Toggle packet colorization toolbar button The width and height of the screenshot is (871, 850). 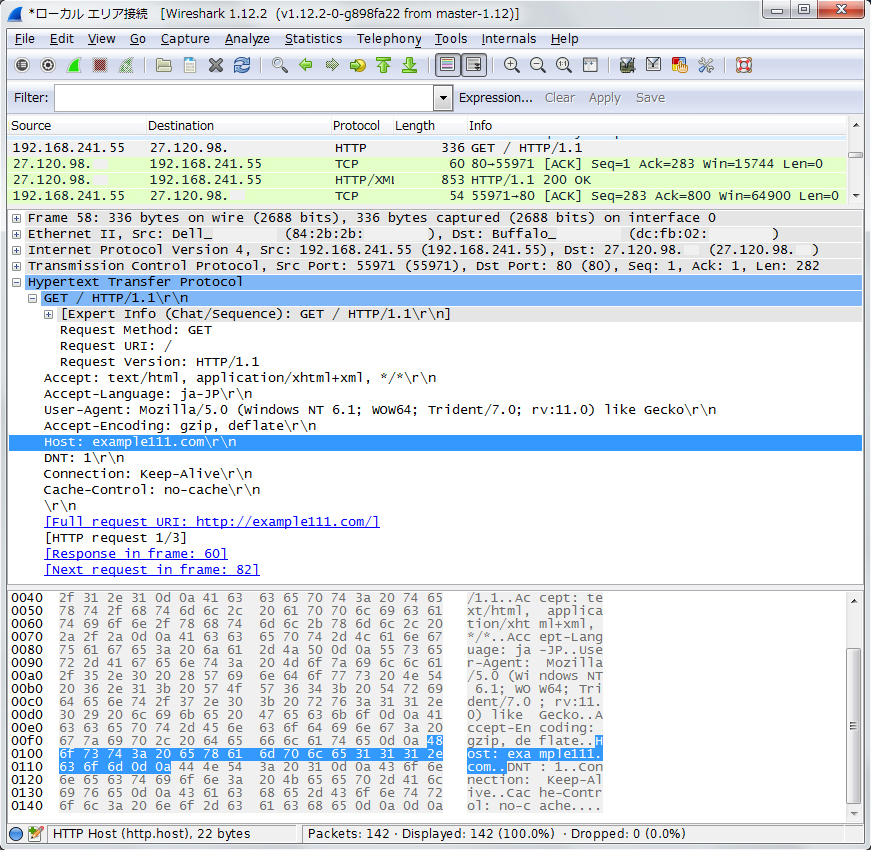(447, 65)
